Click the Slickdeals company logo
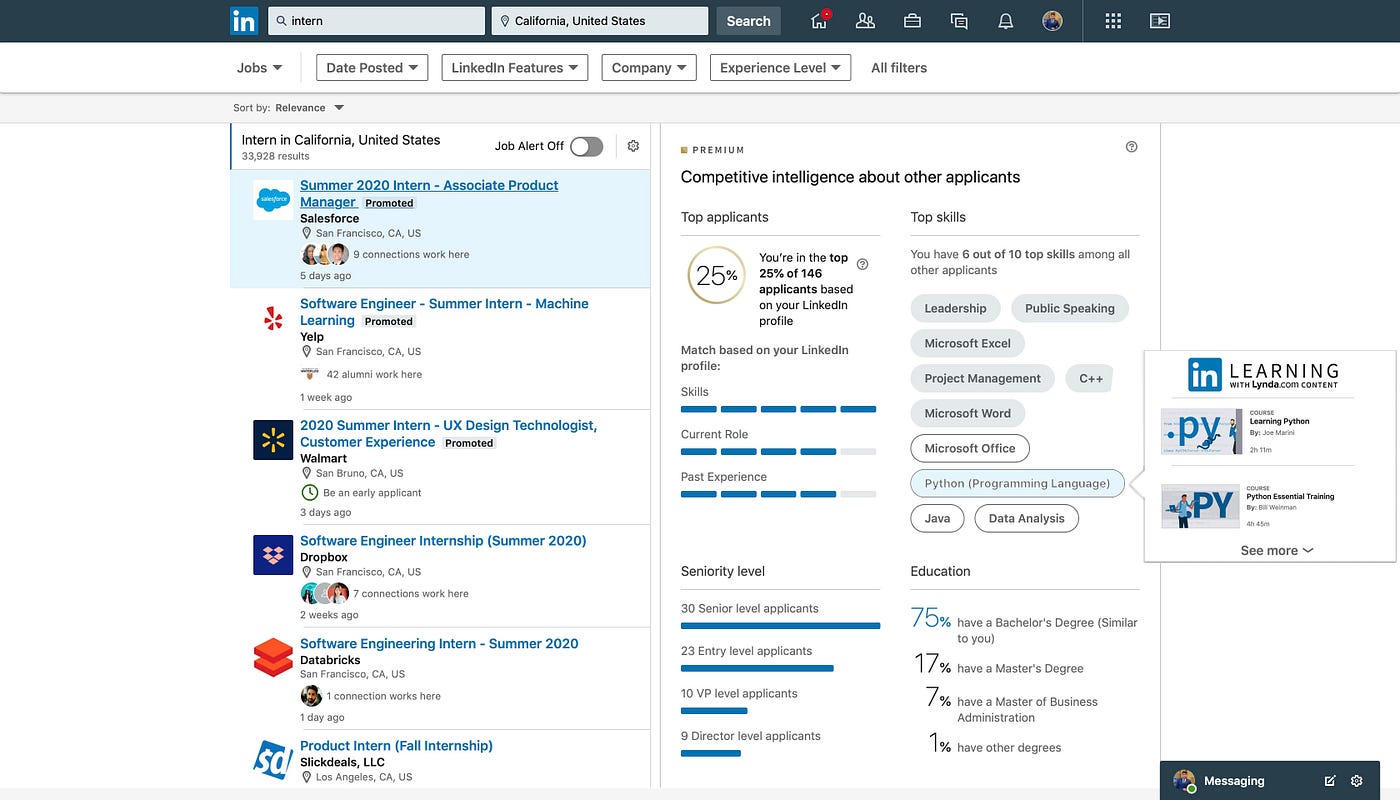Image resolution: width=1400 pixels, height=800 pixels. [273, 760]
